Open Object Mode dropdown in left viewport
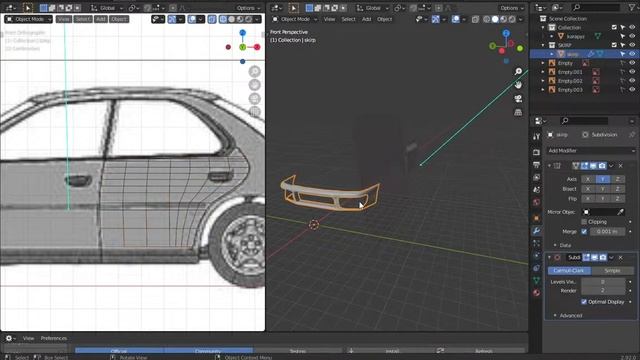The width and height of the screenshot is (640, 360). pos(29,19)
